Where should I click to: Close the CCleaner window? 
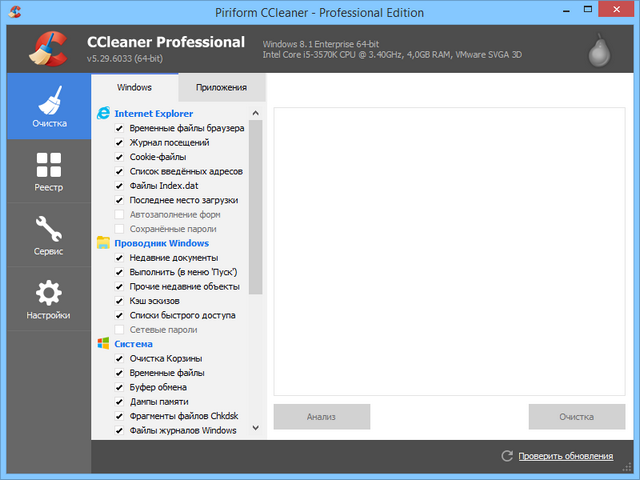pos(616,9)
